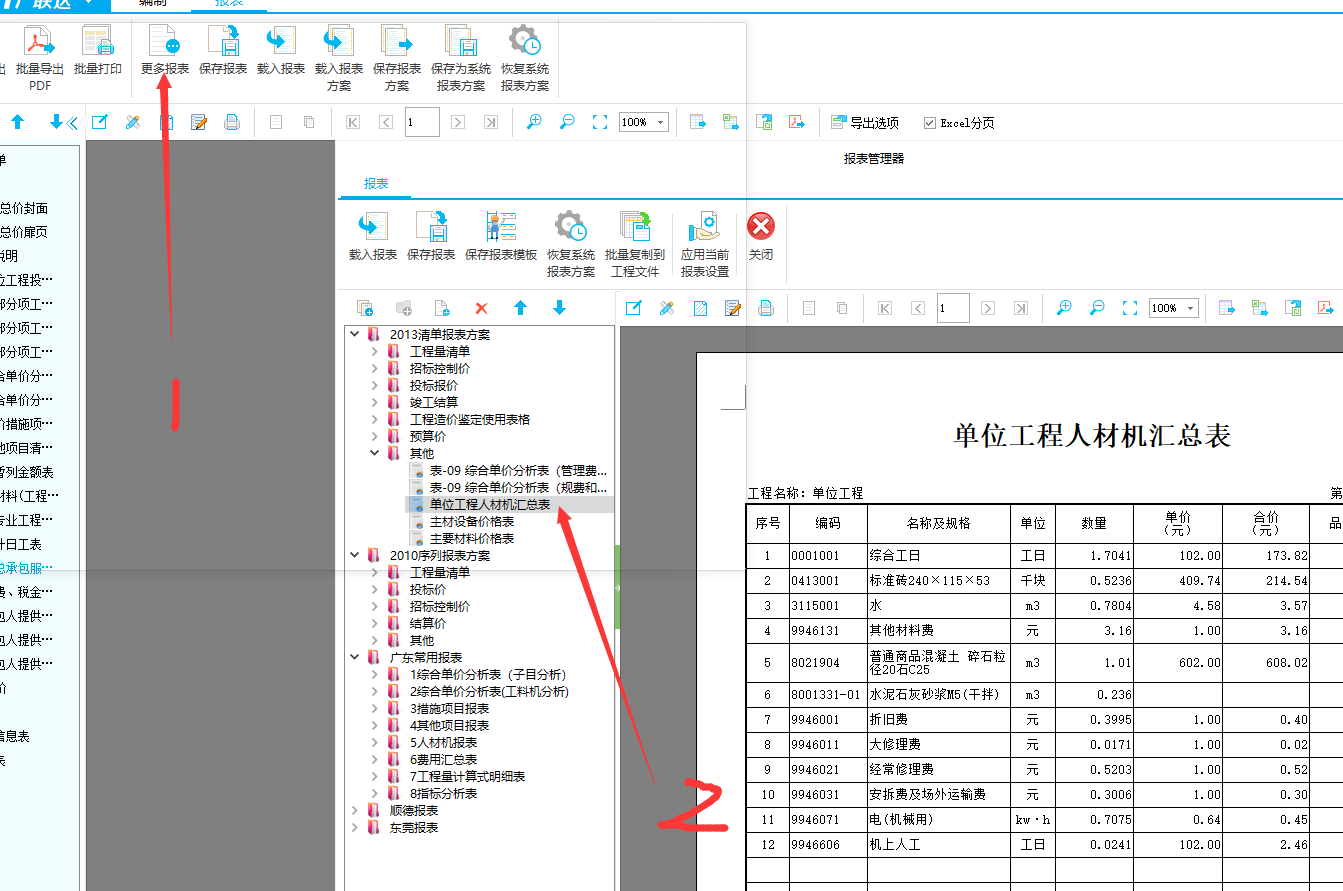The height and width of the screenshot is (891, 1343).
Task: Open 100% zoom dropdown in main toolbar
Action: 661,123
